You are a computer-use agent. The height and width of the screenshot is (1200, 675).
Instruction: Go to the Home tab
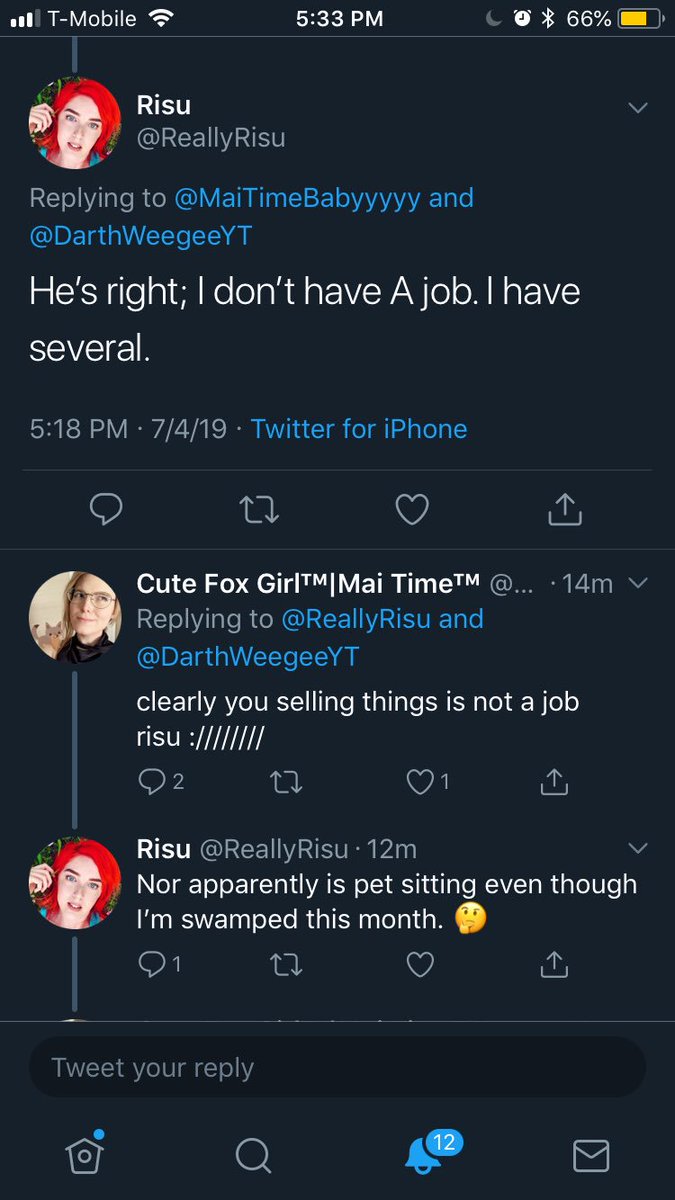coord(85,1156)
